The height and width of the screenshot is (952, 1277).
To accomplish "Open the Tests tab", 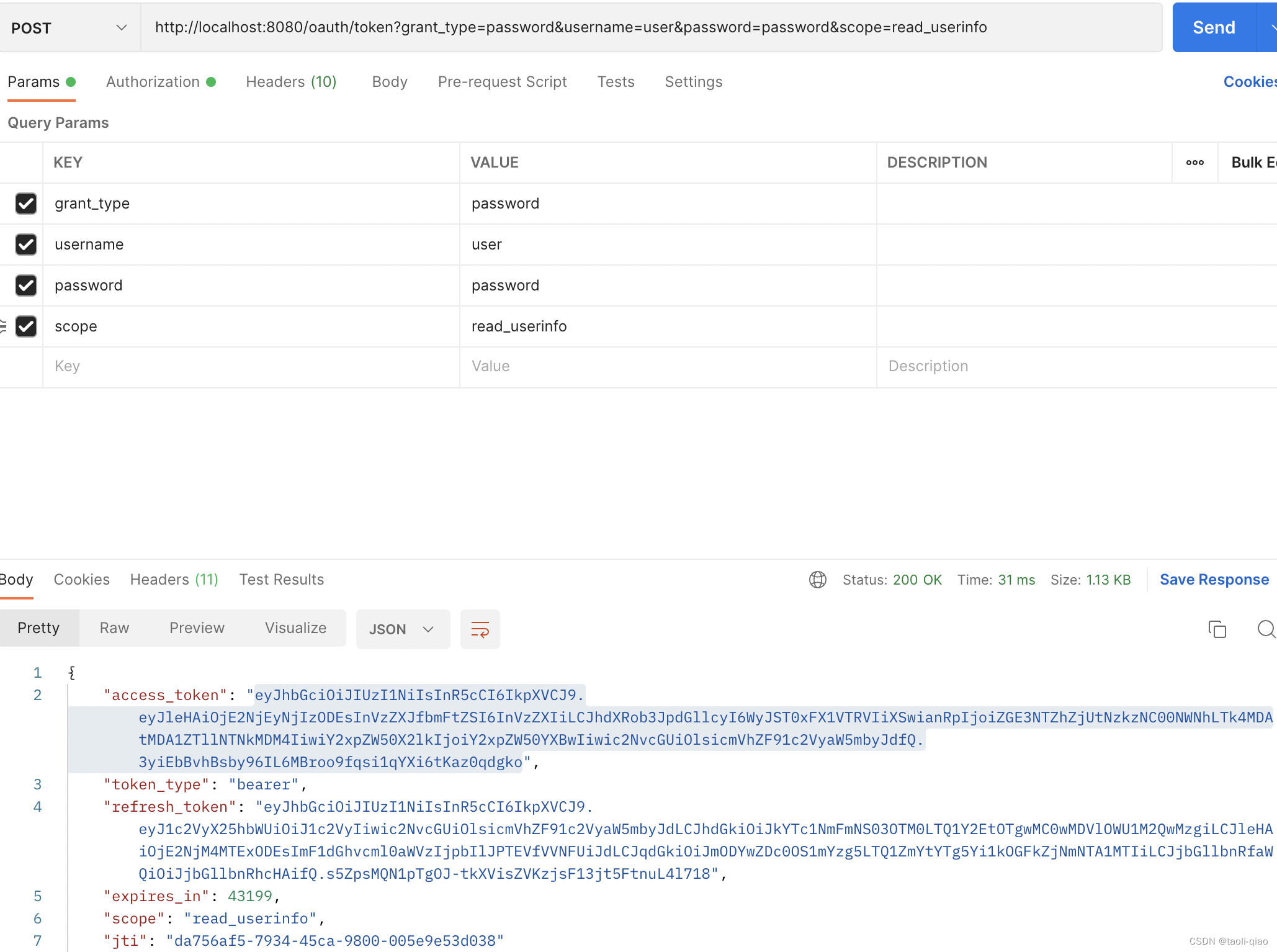I will tap(616, 82).
